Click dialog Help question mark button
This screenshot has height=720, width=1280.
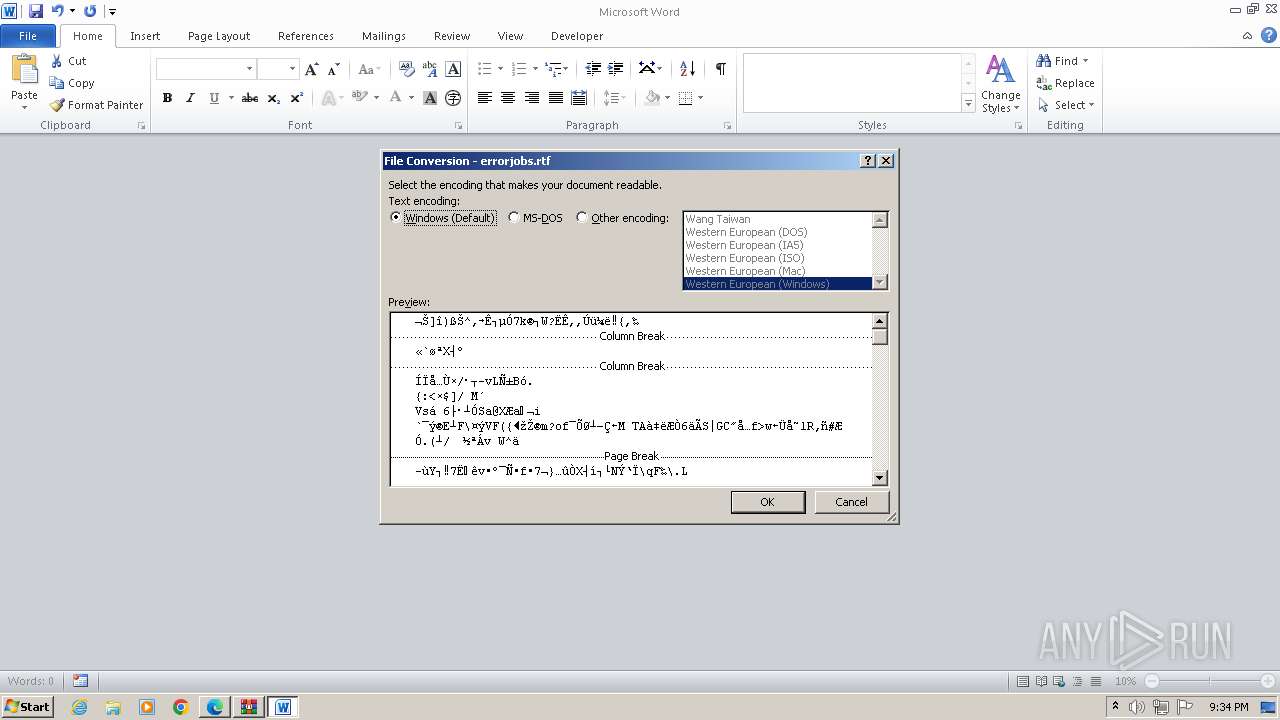(x=868, y=161)
